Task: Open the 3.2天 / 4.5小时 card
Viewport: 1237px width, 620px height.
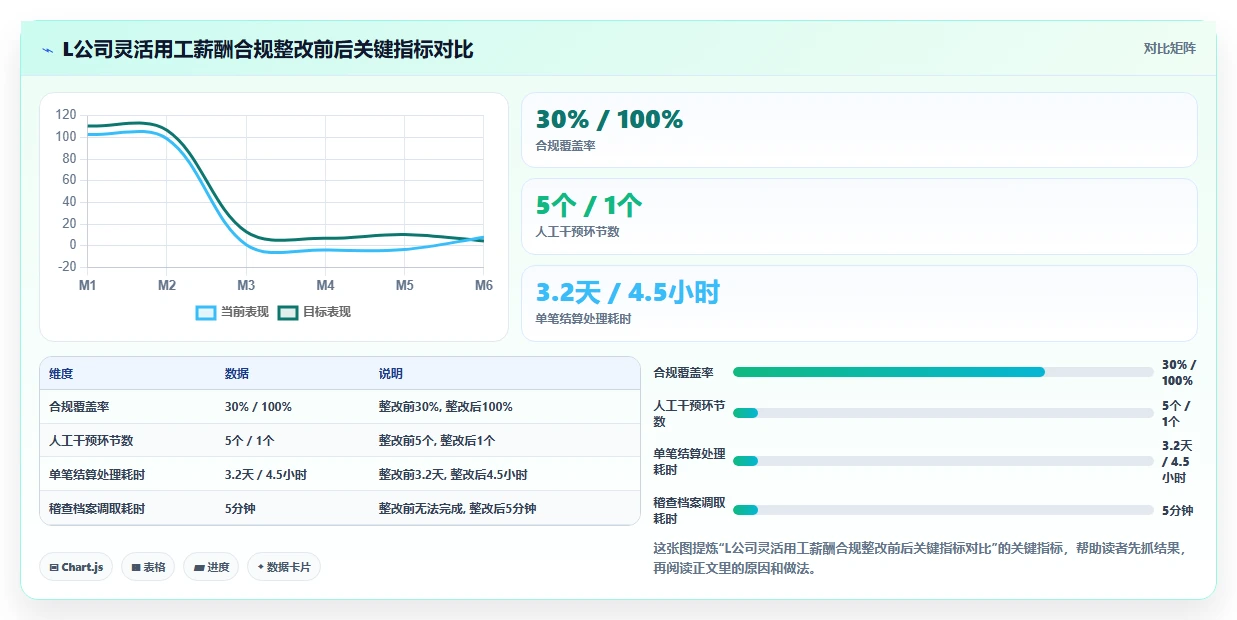Action: coord(859,303)
